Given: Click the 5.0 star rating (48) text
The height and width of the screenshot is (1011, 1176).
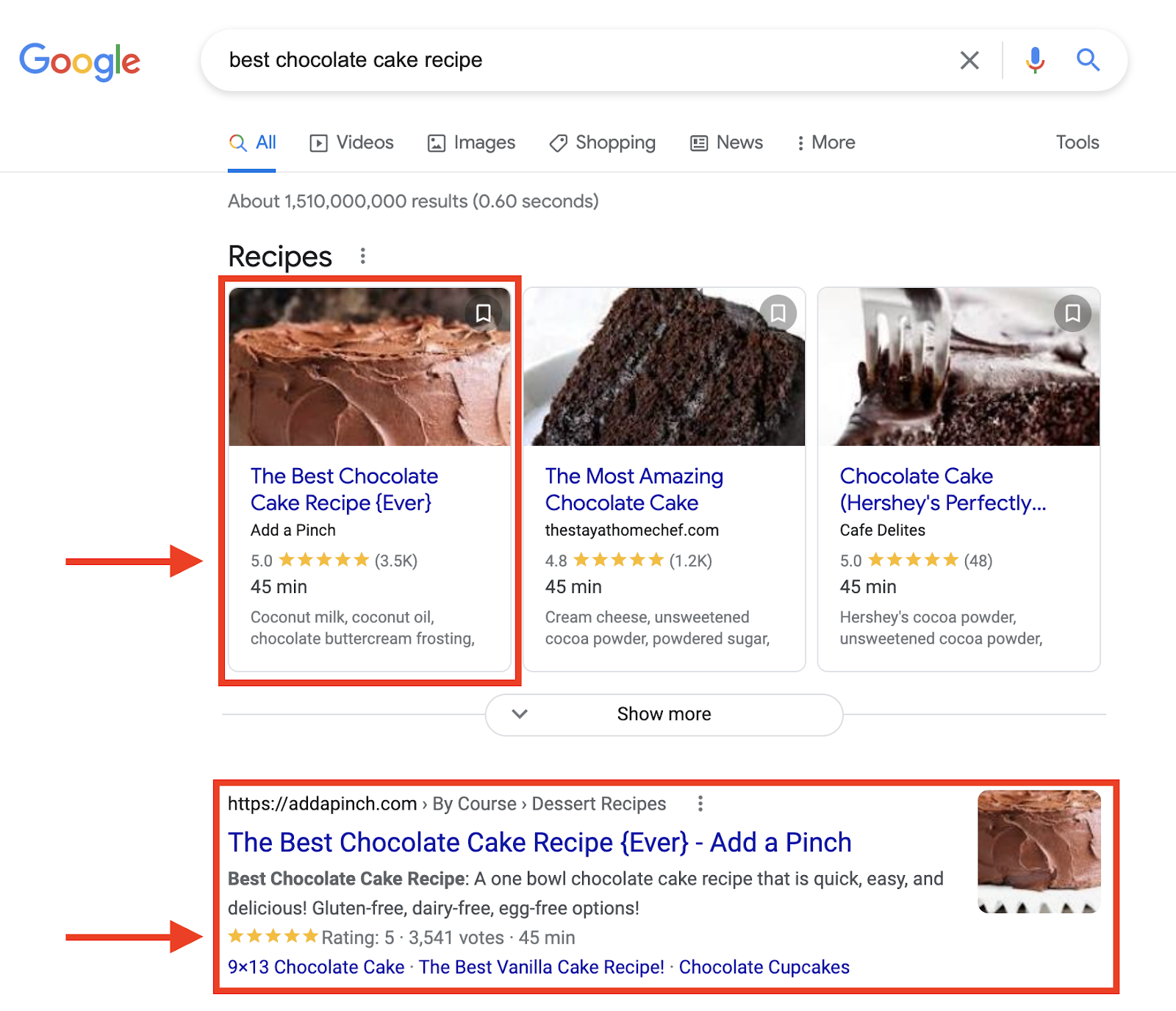Looking at the screenshot, I should pyautogui.click(x=916, y=561).
